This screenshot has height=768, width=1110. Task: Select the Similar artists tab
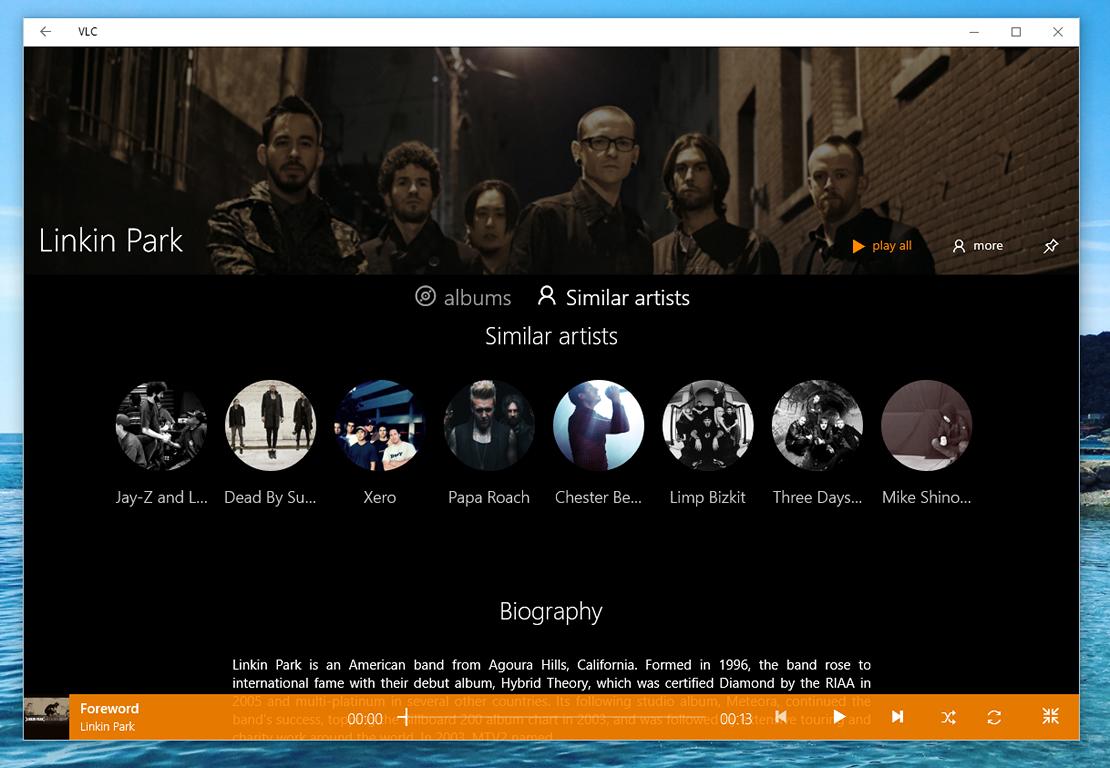click(614, 297)
